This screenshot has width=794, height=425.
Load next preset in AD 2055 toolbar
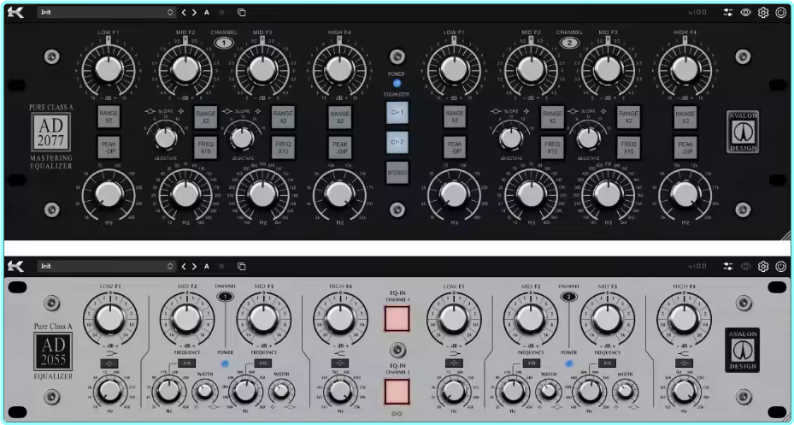coord(194,266)
